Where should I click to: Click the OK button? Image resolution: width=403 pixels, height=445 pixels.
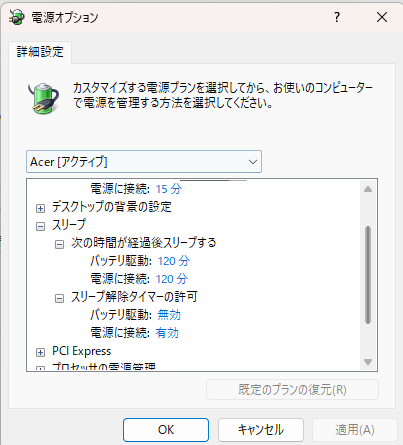point(166,430)
